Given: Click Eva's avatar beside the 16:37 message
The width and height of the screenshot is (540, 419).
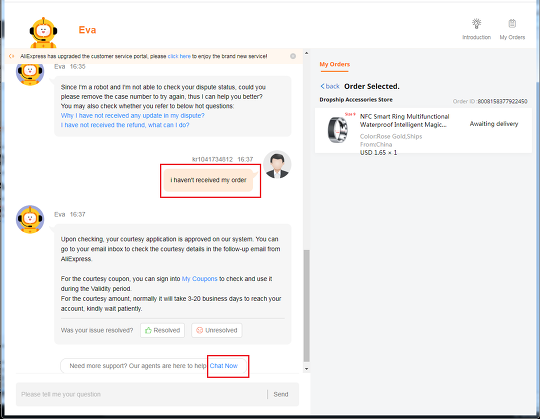Looking at the screenshot, I should click(30, 219).
